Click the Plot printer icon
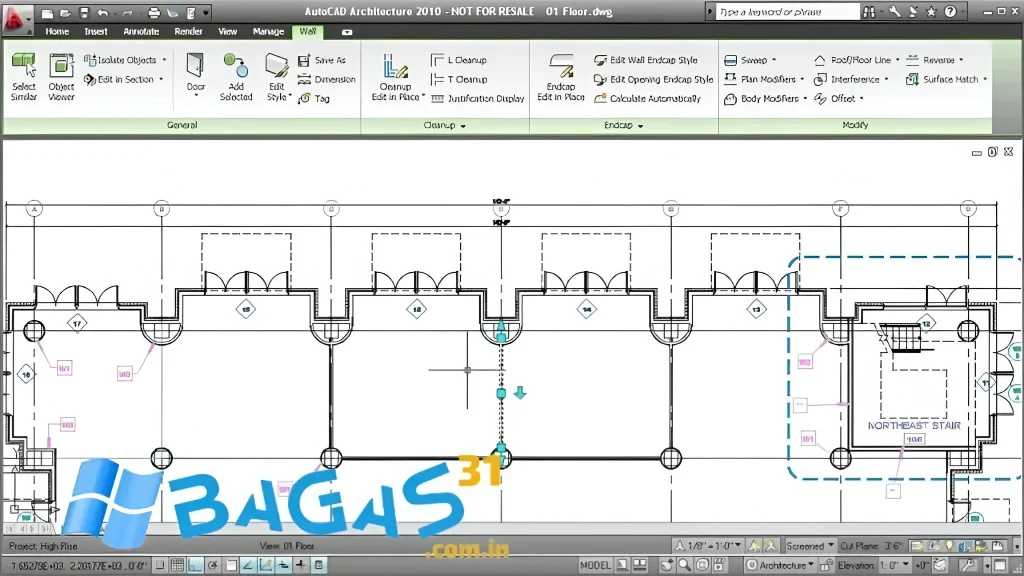The height and width of the screenshot is (576, 1024). point(153,13)
